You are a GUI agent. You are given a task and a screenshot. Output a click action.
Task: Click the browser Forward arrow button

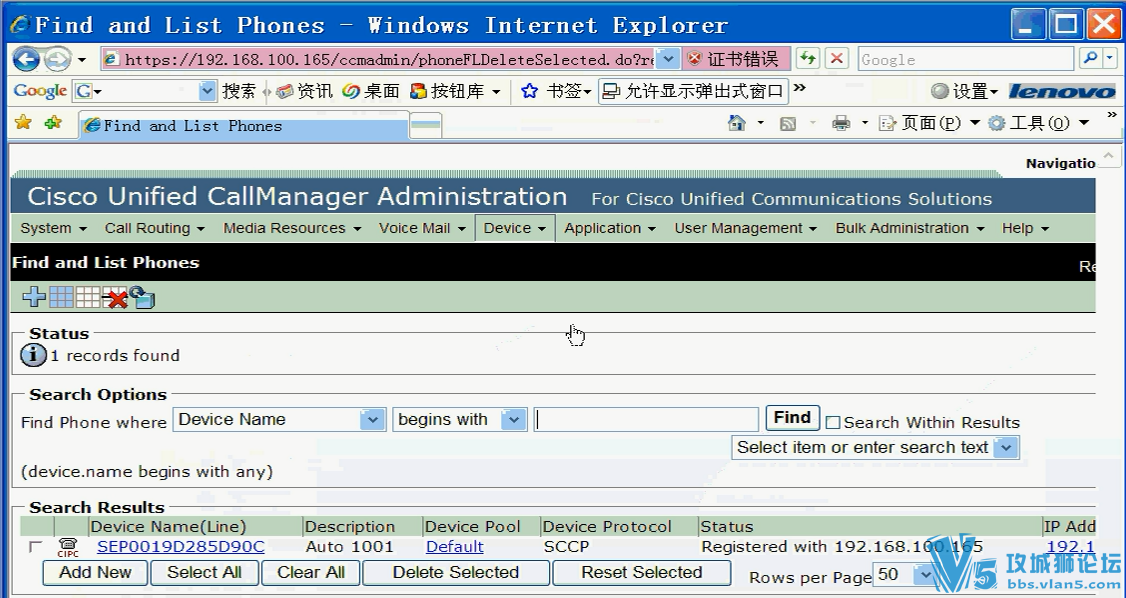57,59
